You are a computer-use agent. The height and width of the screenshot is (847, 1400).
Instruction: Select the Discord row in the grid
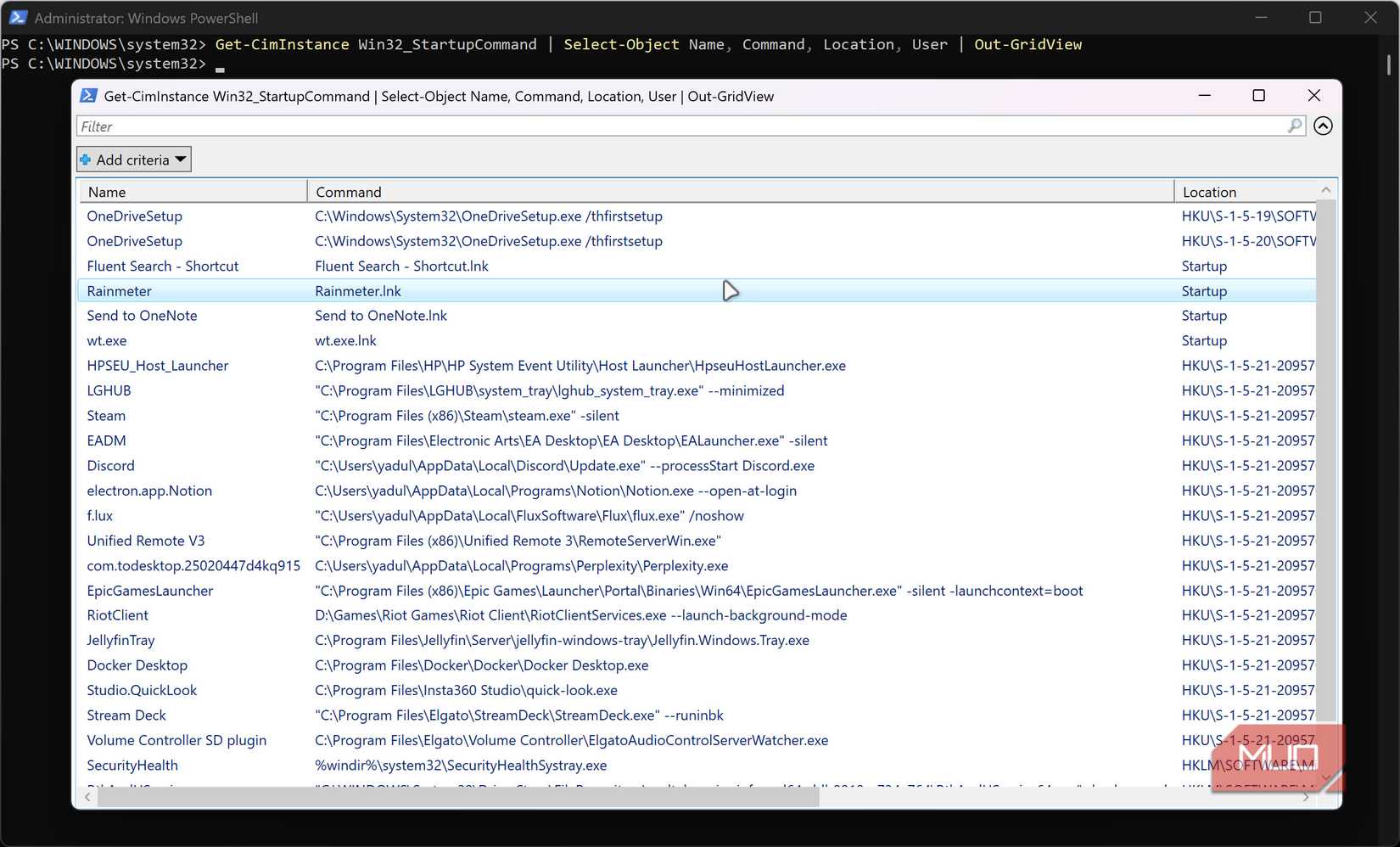coord(111,465)
